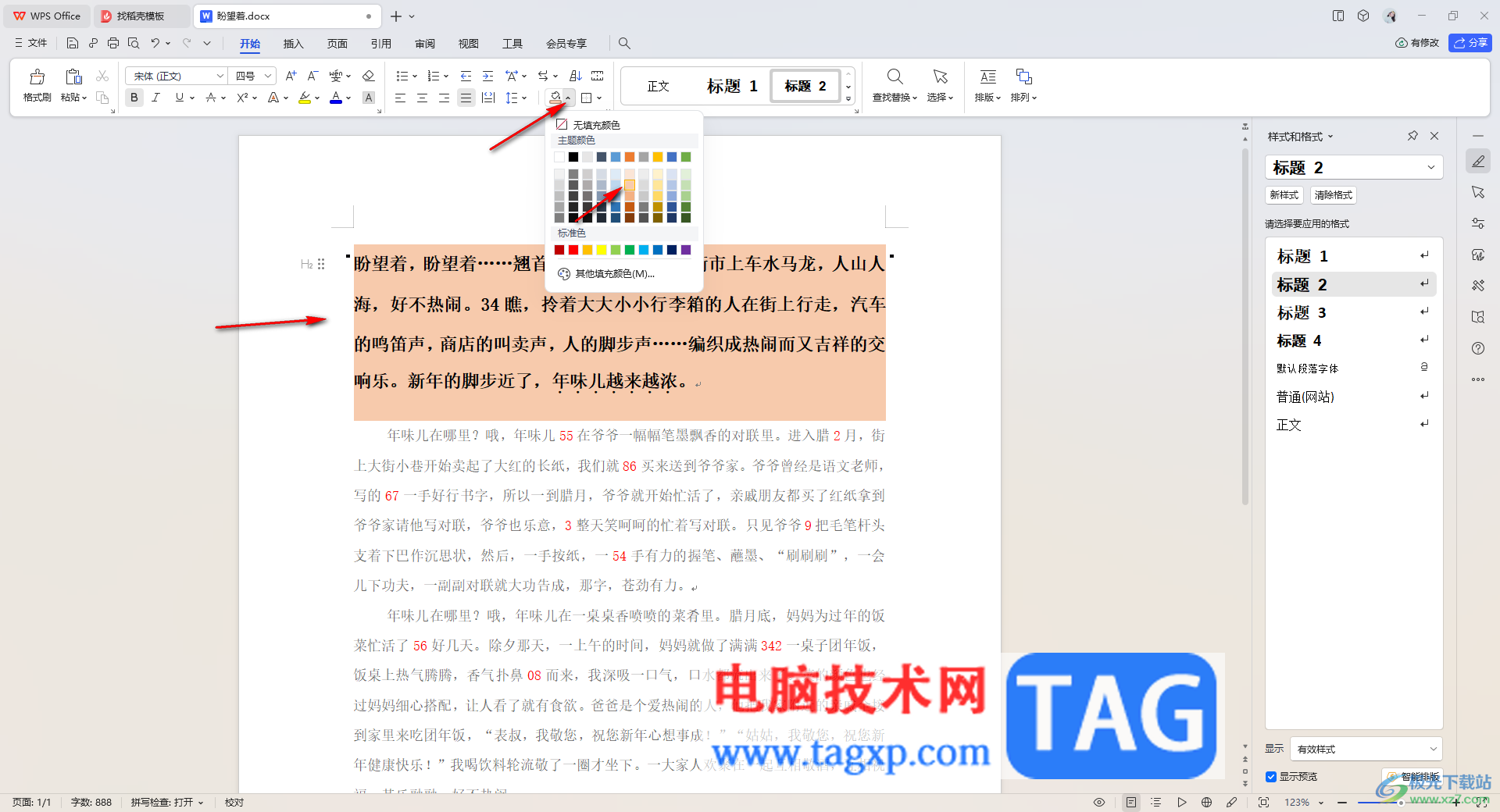Screen dimensions: 1500x812
Task: Click the Sort icon in ribbon
Action: [576, 76]
